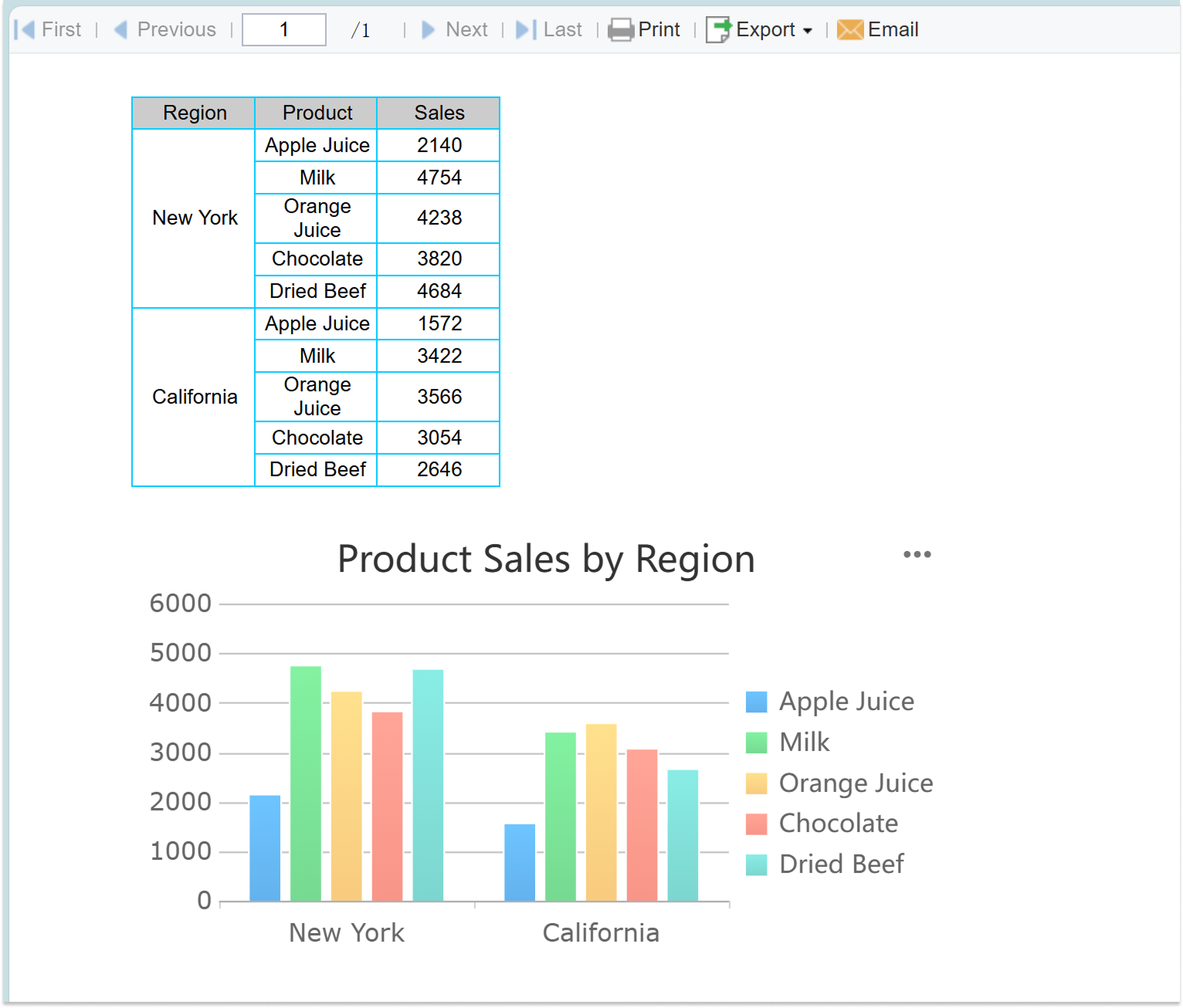Click the Next page label

(x=466, y=30)
